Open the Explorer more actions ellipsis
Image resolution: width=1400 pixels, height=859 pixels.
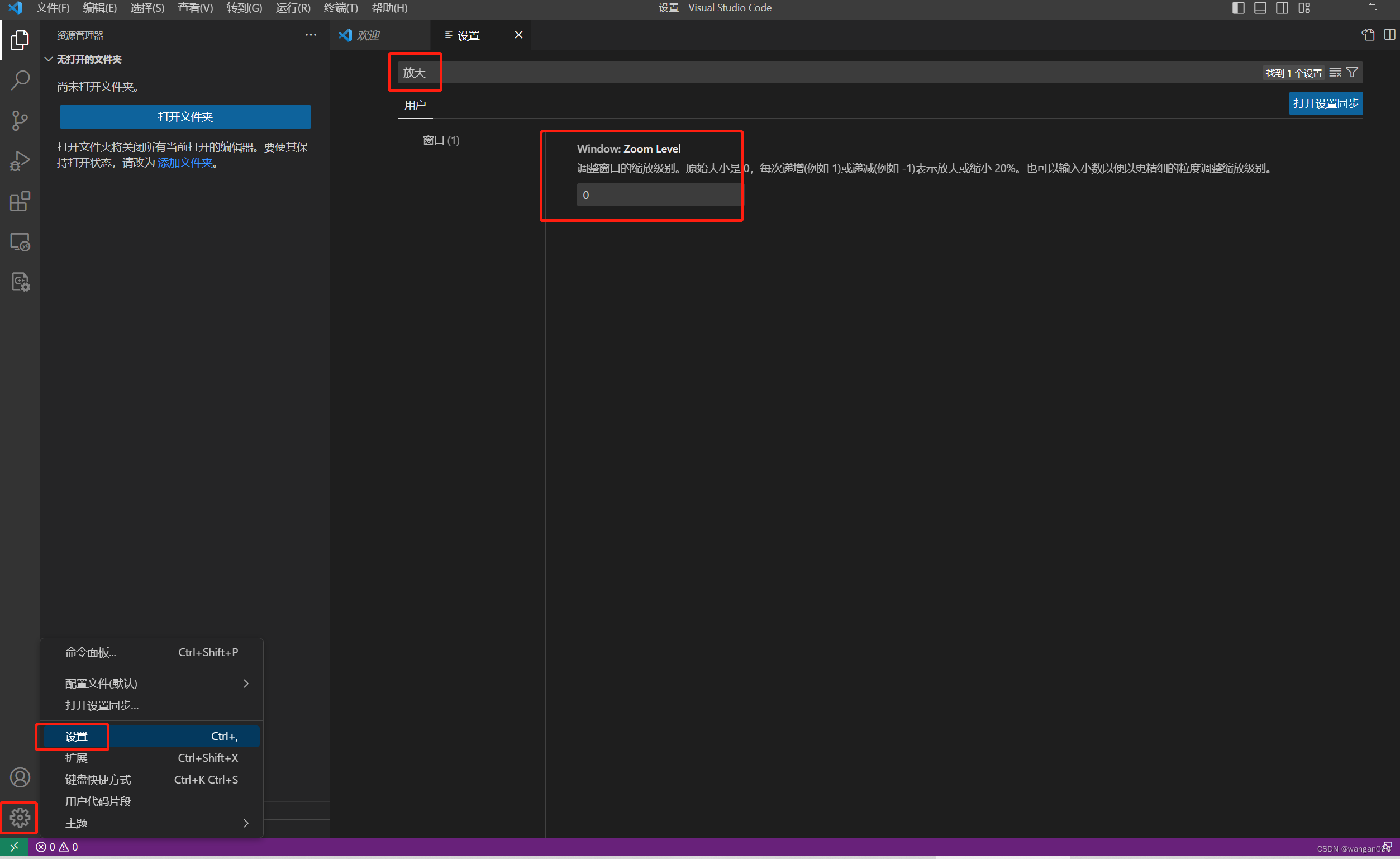311,35
